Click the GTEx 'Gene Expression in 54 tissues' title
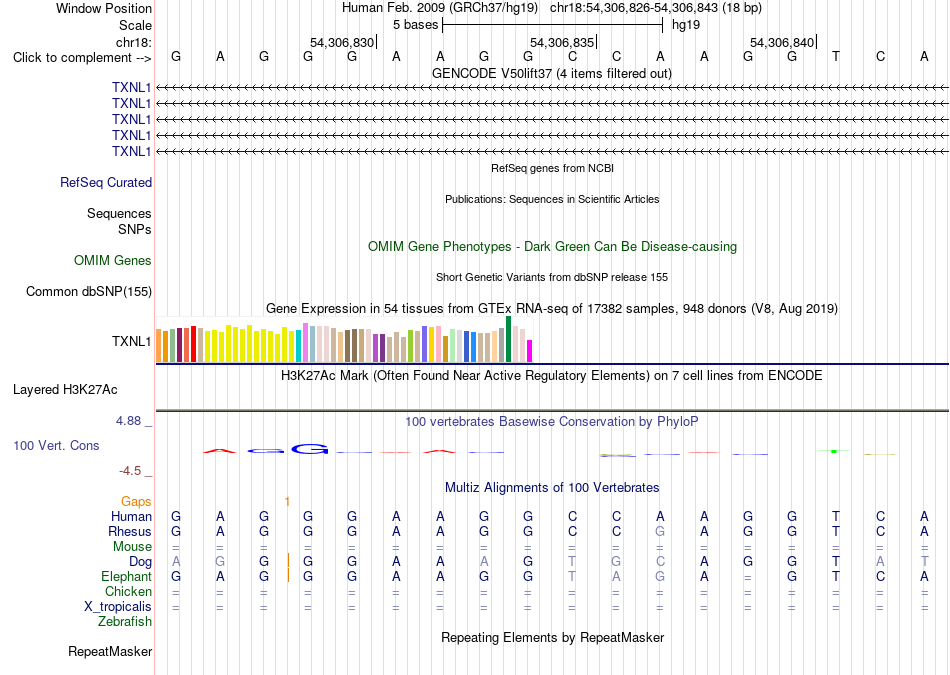Screen dimensions: 950x675 pyautogui.click(x=552, y=308)
